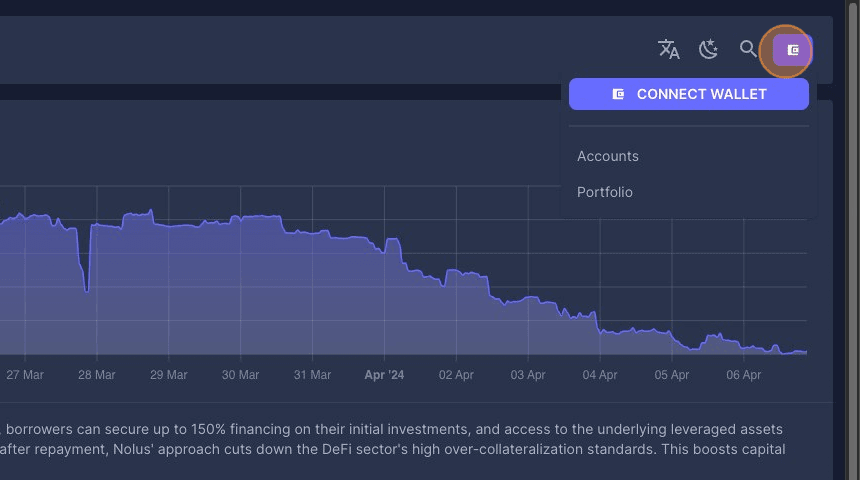Click the 29 Mar date tick
The width and height of the screenshot is (860, 480).
(x=169, y=375)
